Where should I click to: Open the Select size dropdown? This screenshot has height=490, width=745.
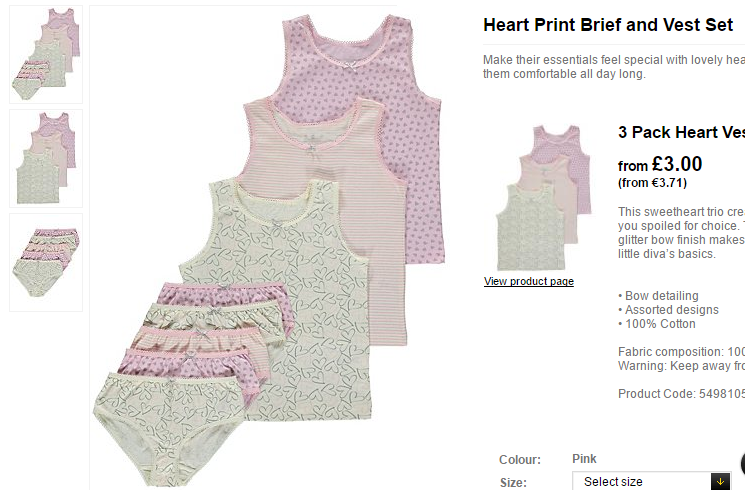point(651,481)
